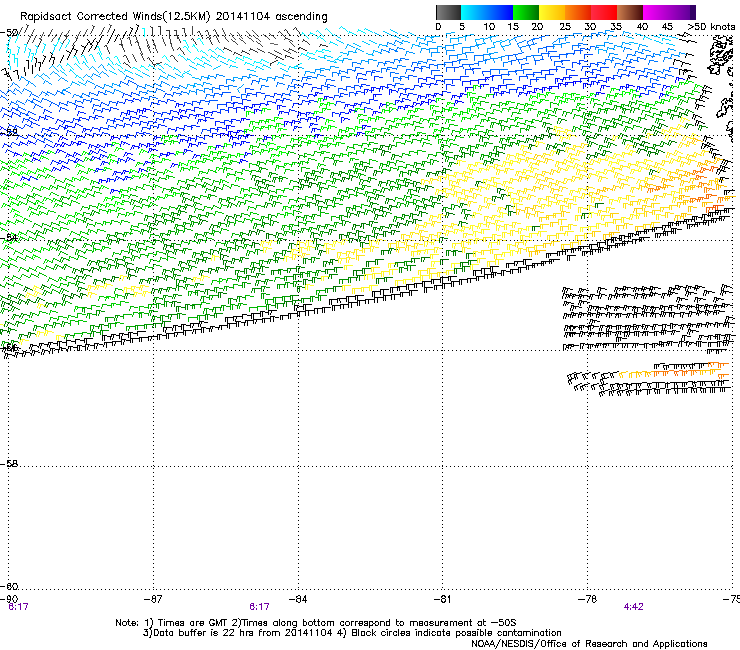Viewport: 740px width, 650px height.
Task: Click the magenta 40-45 knots legend swatch
Action: (656, 12)
